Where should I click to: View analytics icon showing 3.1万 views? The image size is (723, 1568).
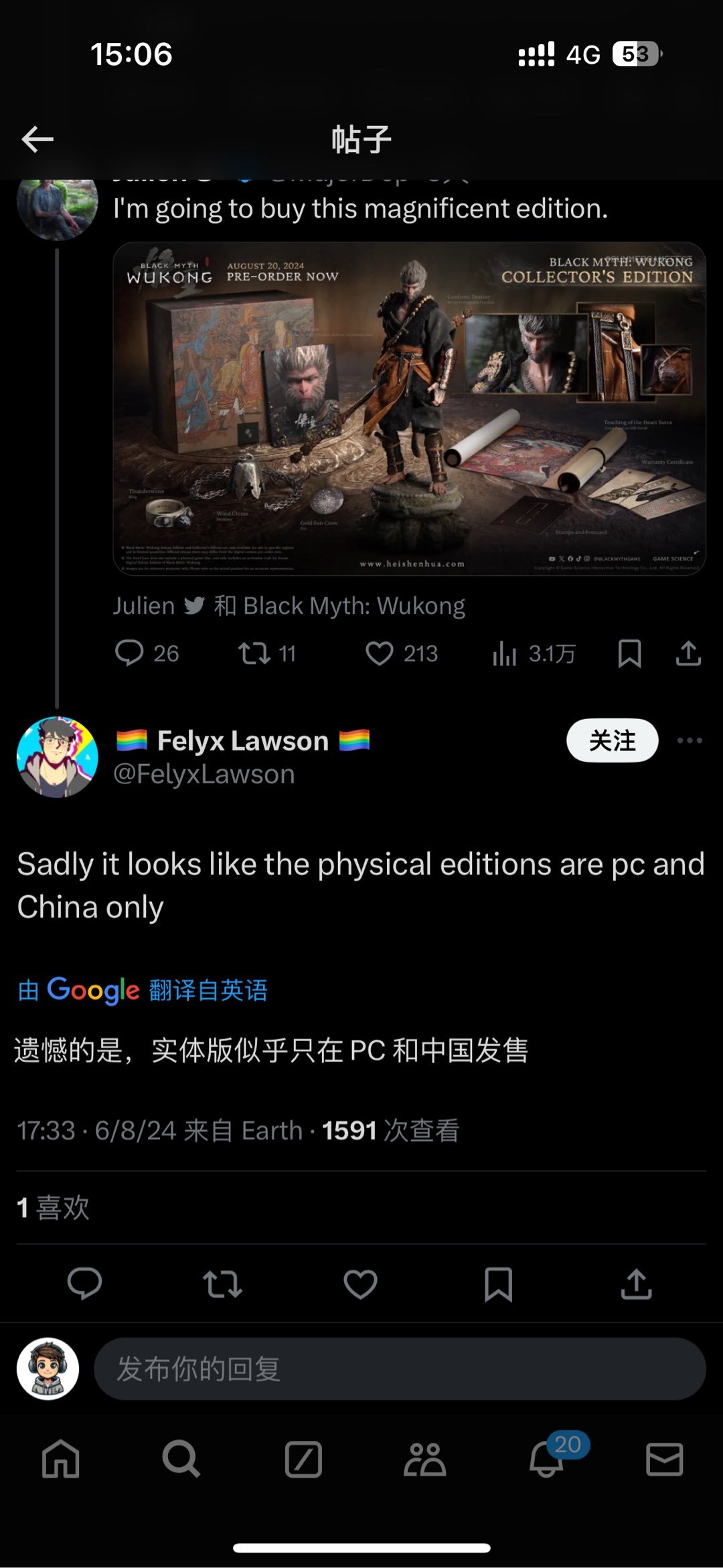534,653
